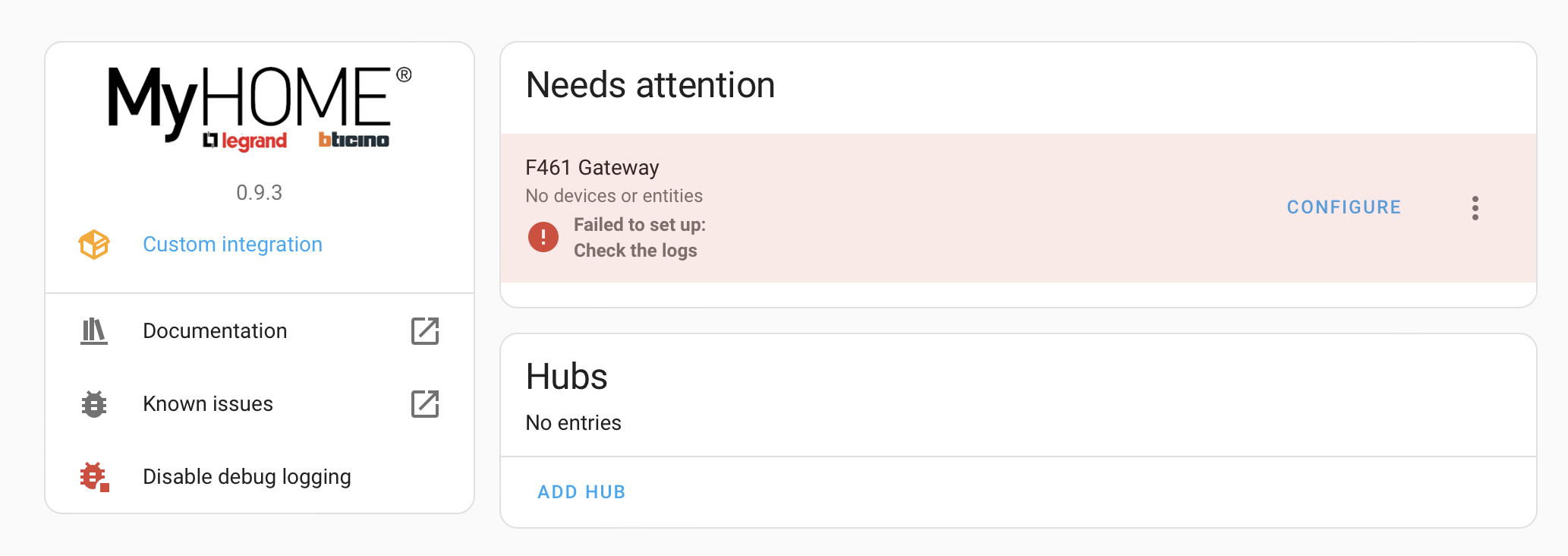The height and width of the screenshot is (556, 1568).
Task: Open the three-dot menu for F461 Gateway
Action: click(1475, 208)
